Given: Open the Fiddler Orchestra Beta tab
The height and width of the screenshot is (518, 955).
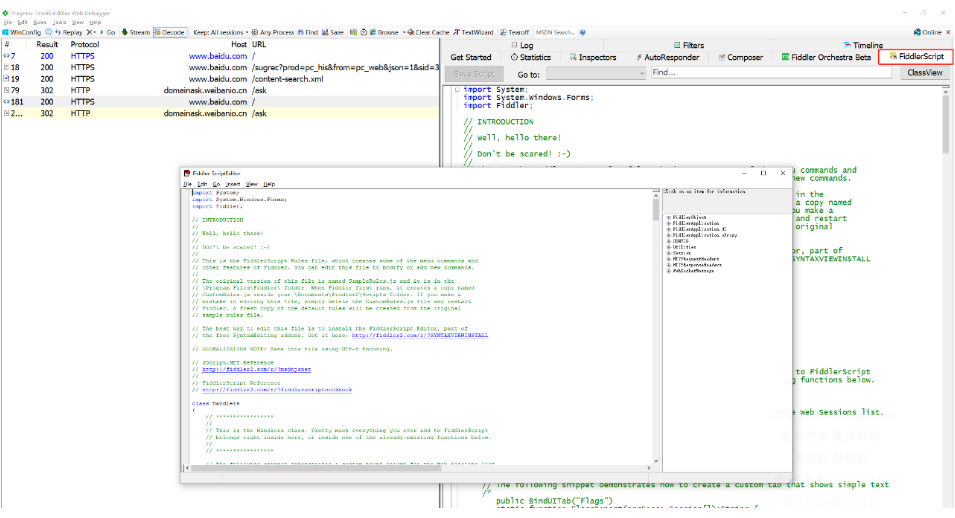Looking at the screenshot, I should (826, 57).
